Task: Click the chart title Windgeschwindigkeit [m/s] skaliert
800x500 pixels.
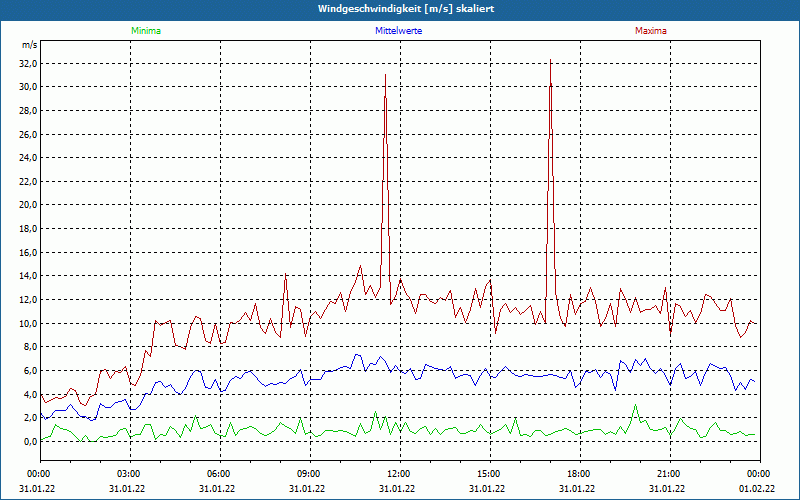Action: click(406, 9)
